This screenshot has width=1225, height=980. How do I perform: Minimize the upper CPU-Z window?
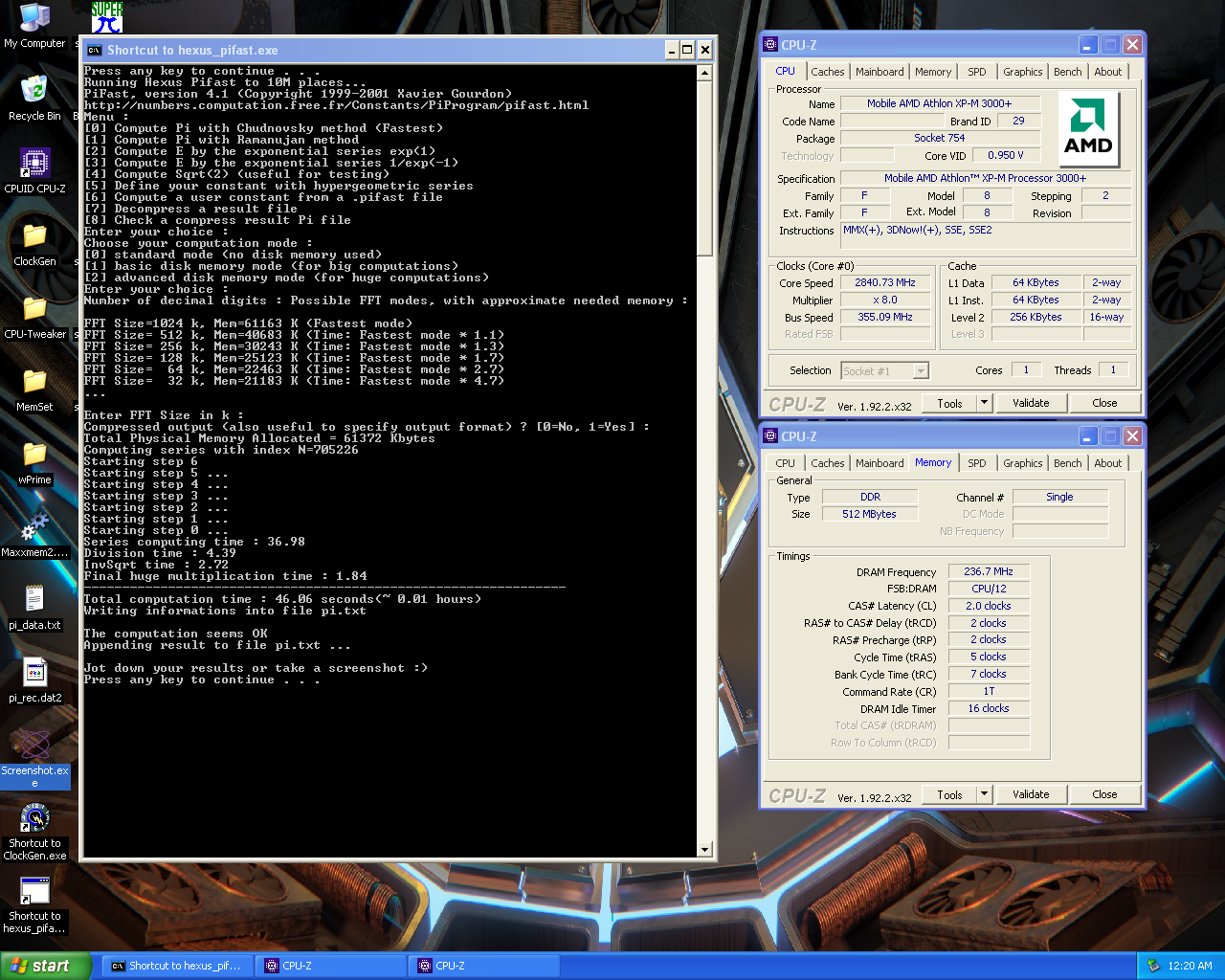(1088, 45)
